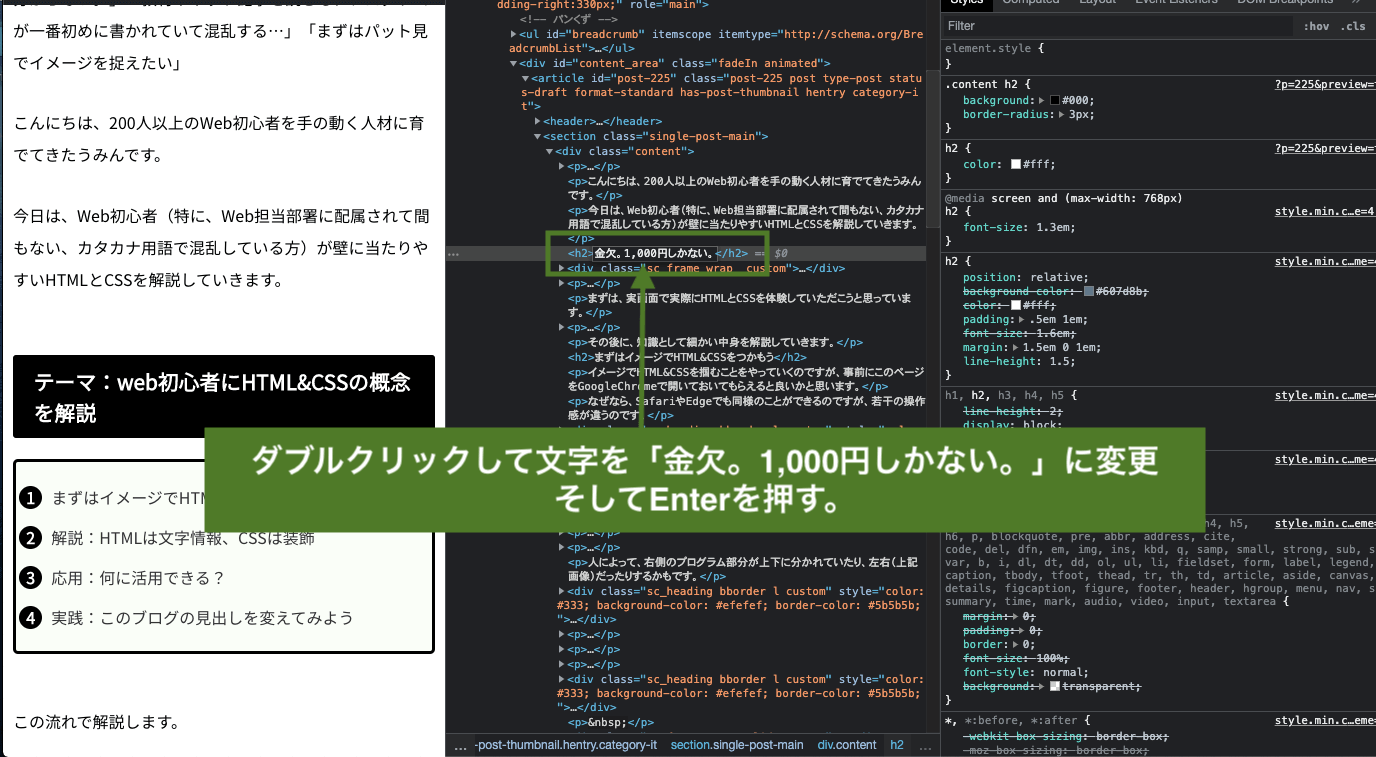Click the .content h2 selector text
Viewport: 1376px width, 757px height.
point(984,85)
